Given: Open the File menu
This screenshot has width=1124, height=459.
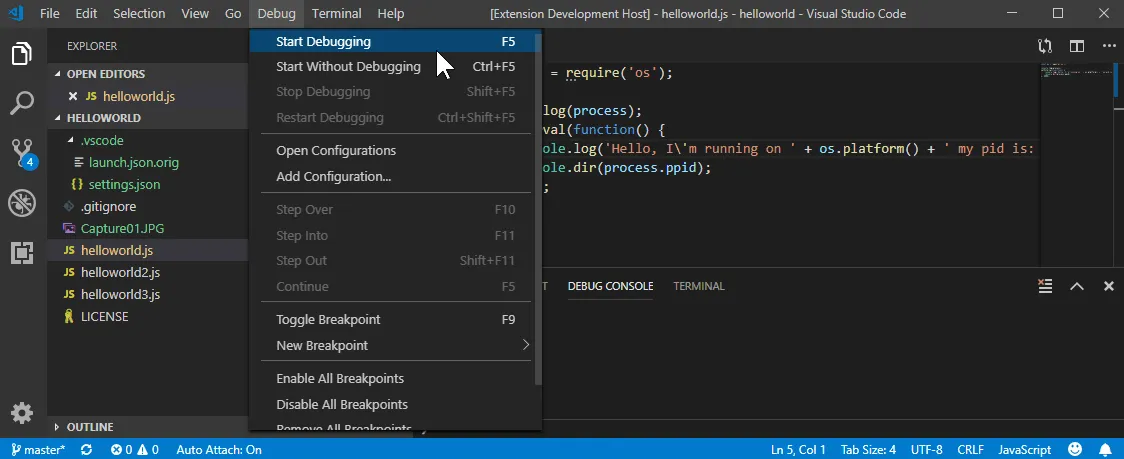Looking at the screenshot, I should pos(49,14).
